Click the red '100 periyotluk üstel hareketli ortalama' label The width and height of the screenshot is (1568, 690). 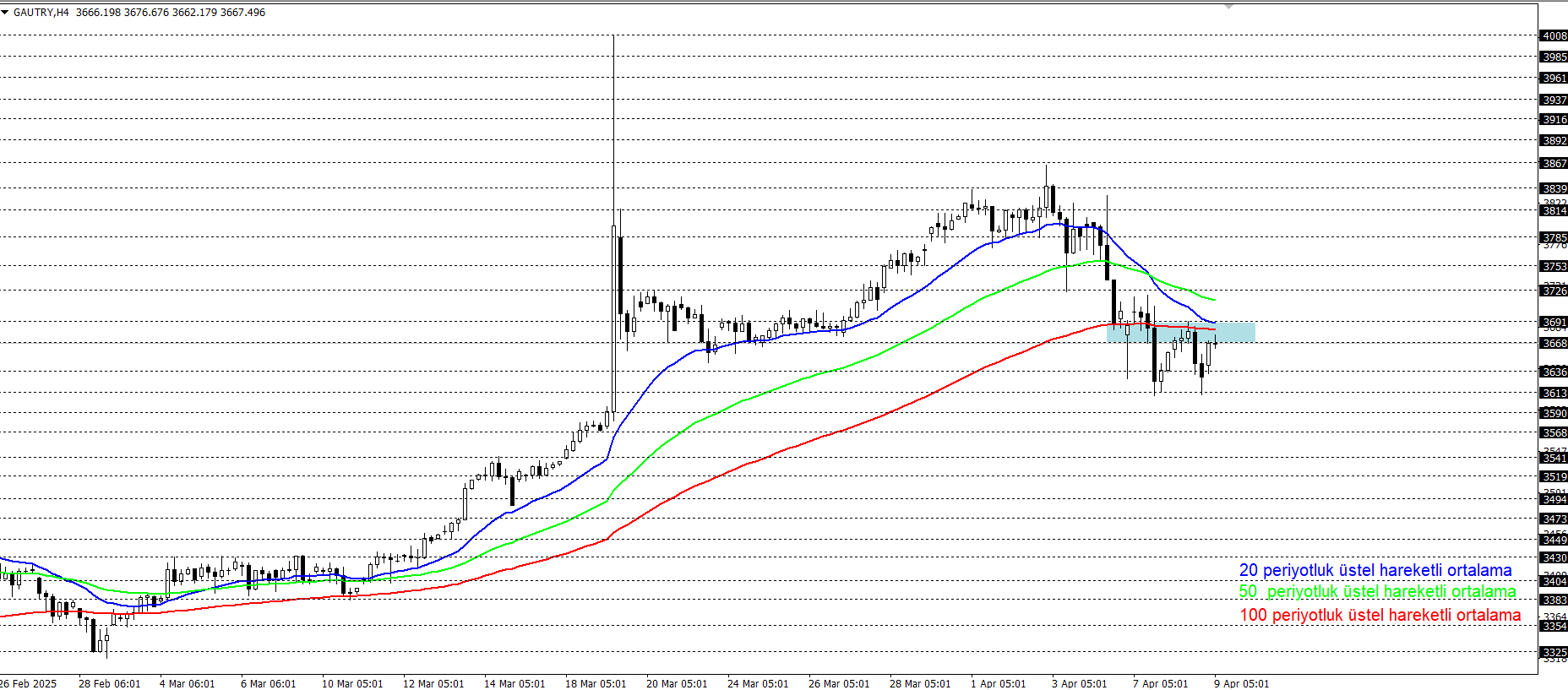[1380, 615]
